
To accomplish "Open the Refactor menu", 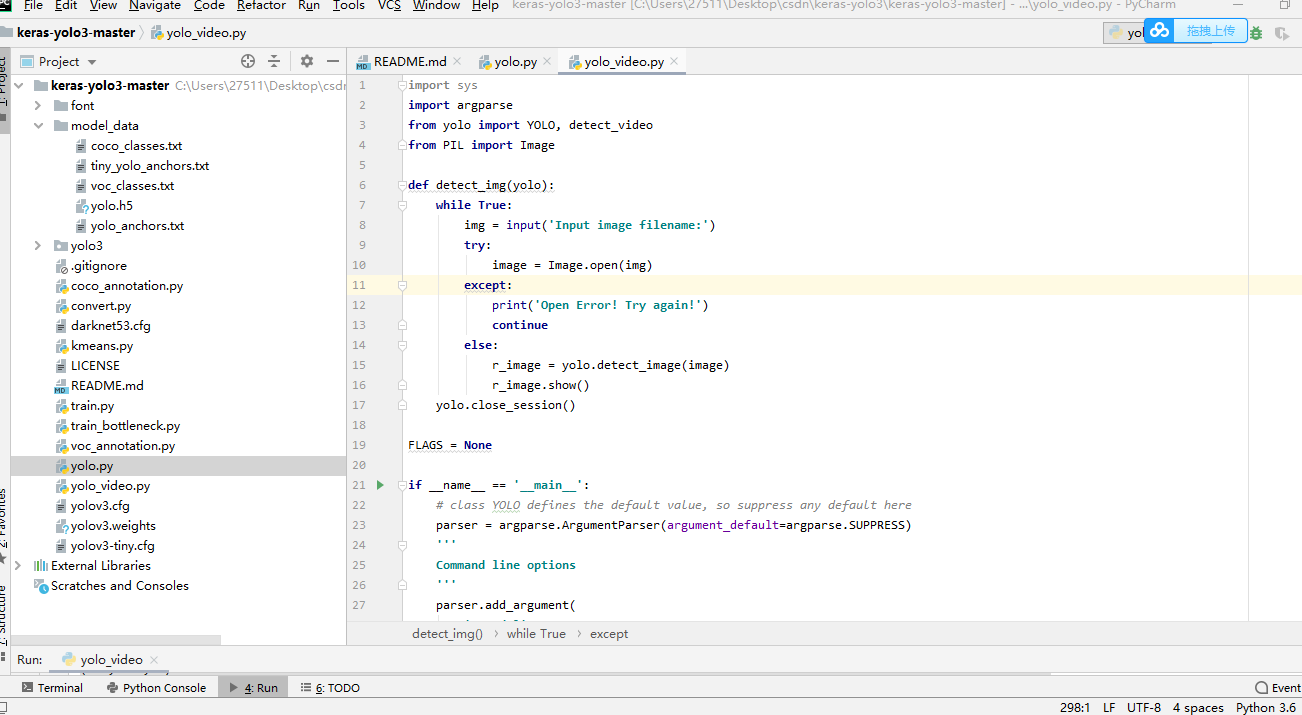I will [261, 5].
